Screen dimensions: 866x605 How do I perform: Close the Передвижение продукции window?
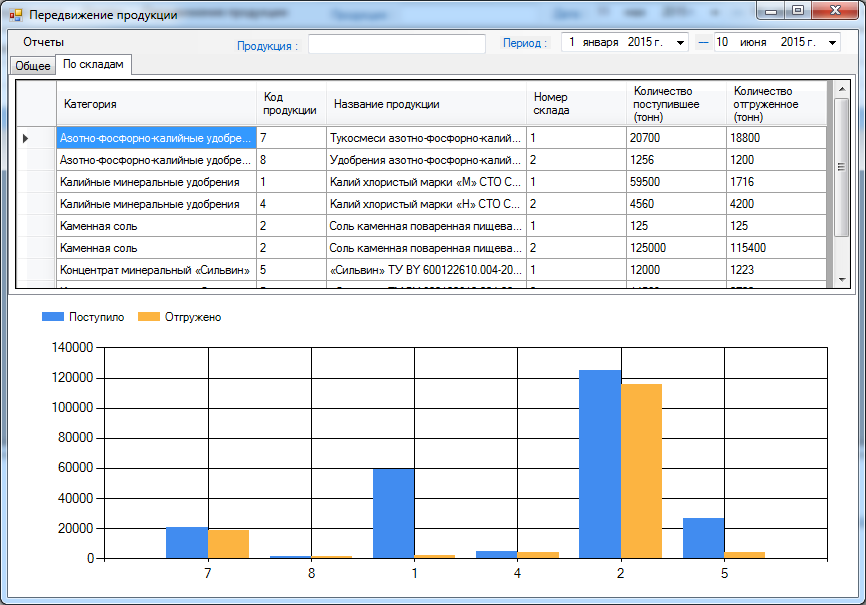[x=835, y=11]
